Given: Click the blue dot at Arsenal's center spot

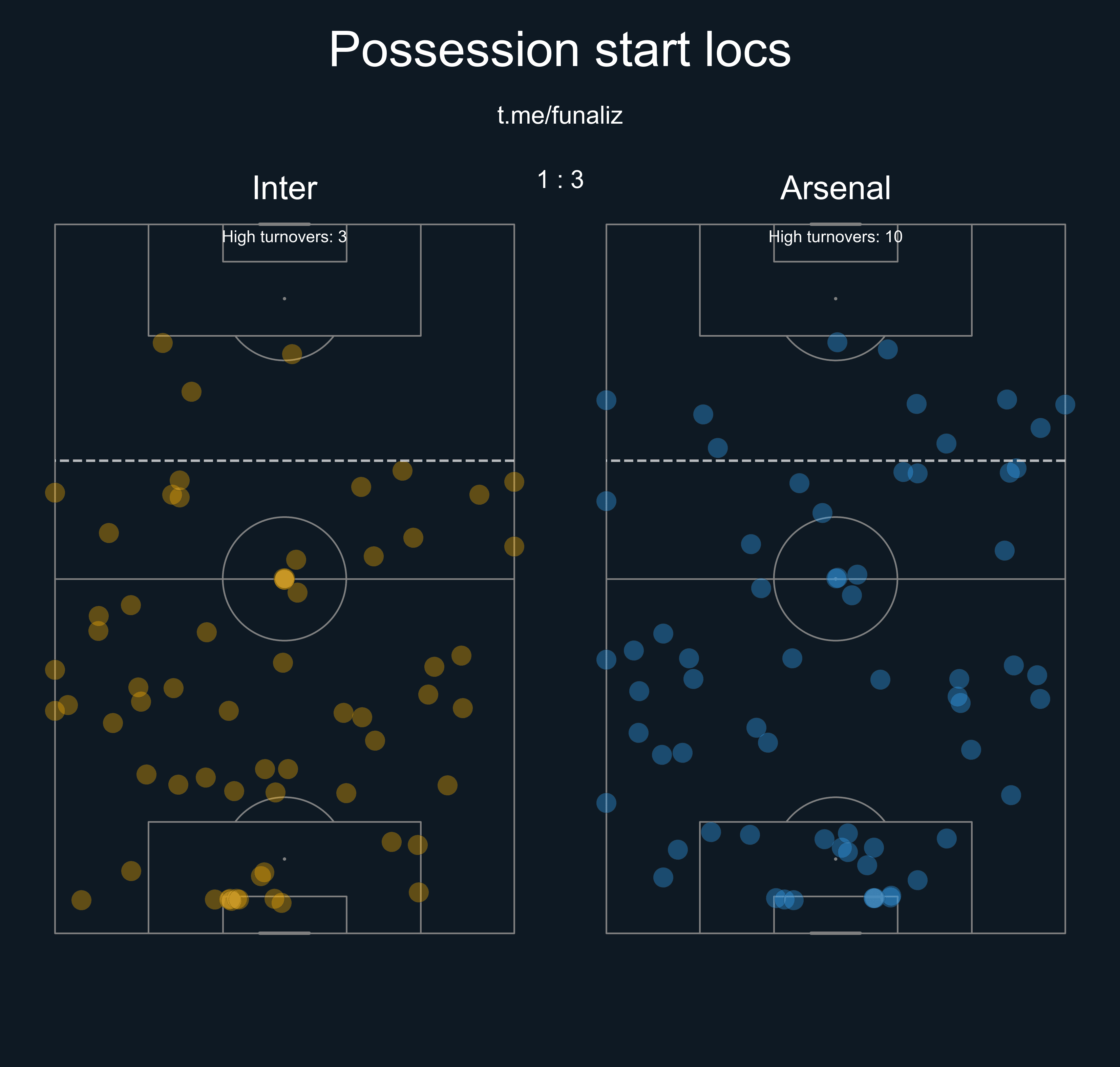Looking at the screenshot, I should click(836, 579).
